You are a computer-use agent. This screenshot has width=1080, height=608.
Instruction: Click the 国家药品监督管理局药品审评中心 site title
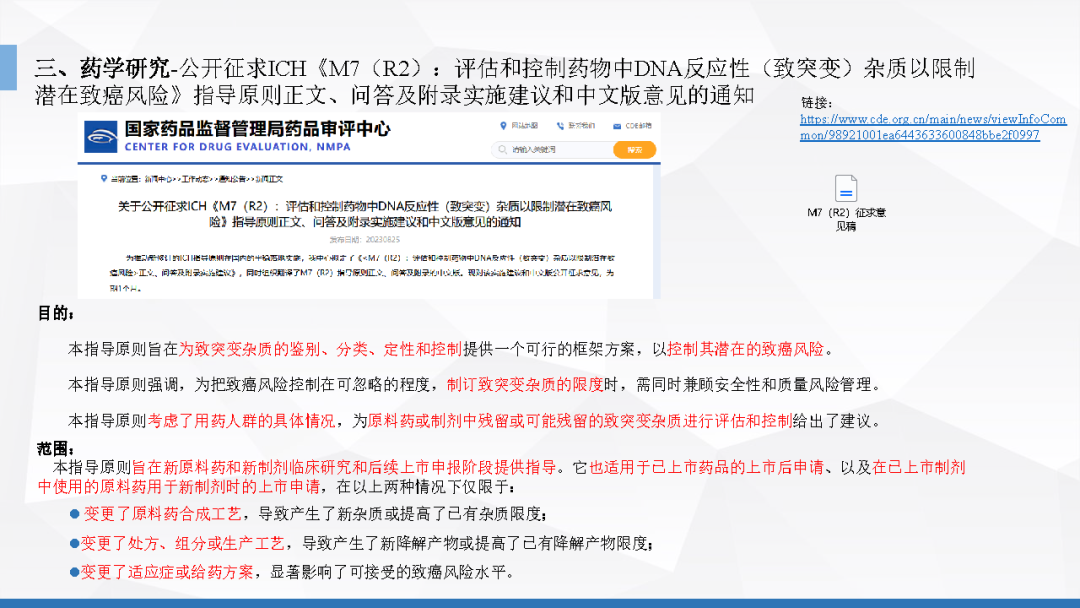pyautogui.click(x=257, y=129)
